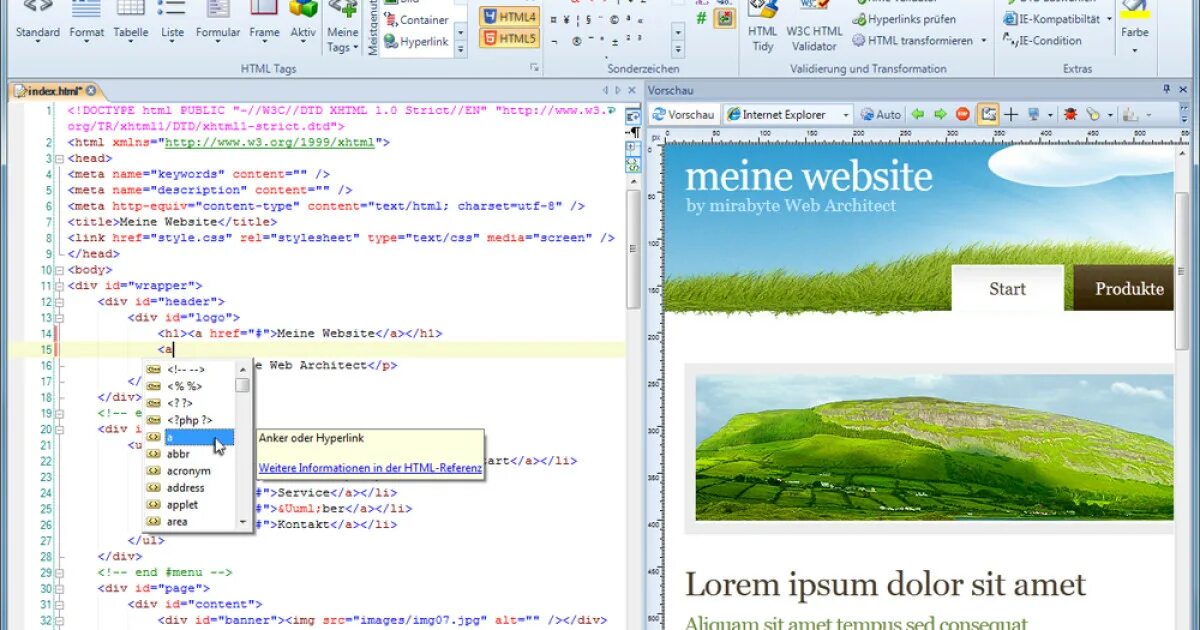Select 'acronym' in autocomplete list

pos(189,471)
